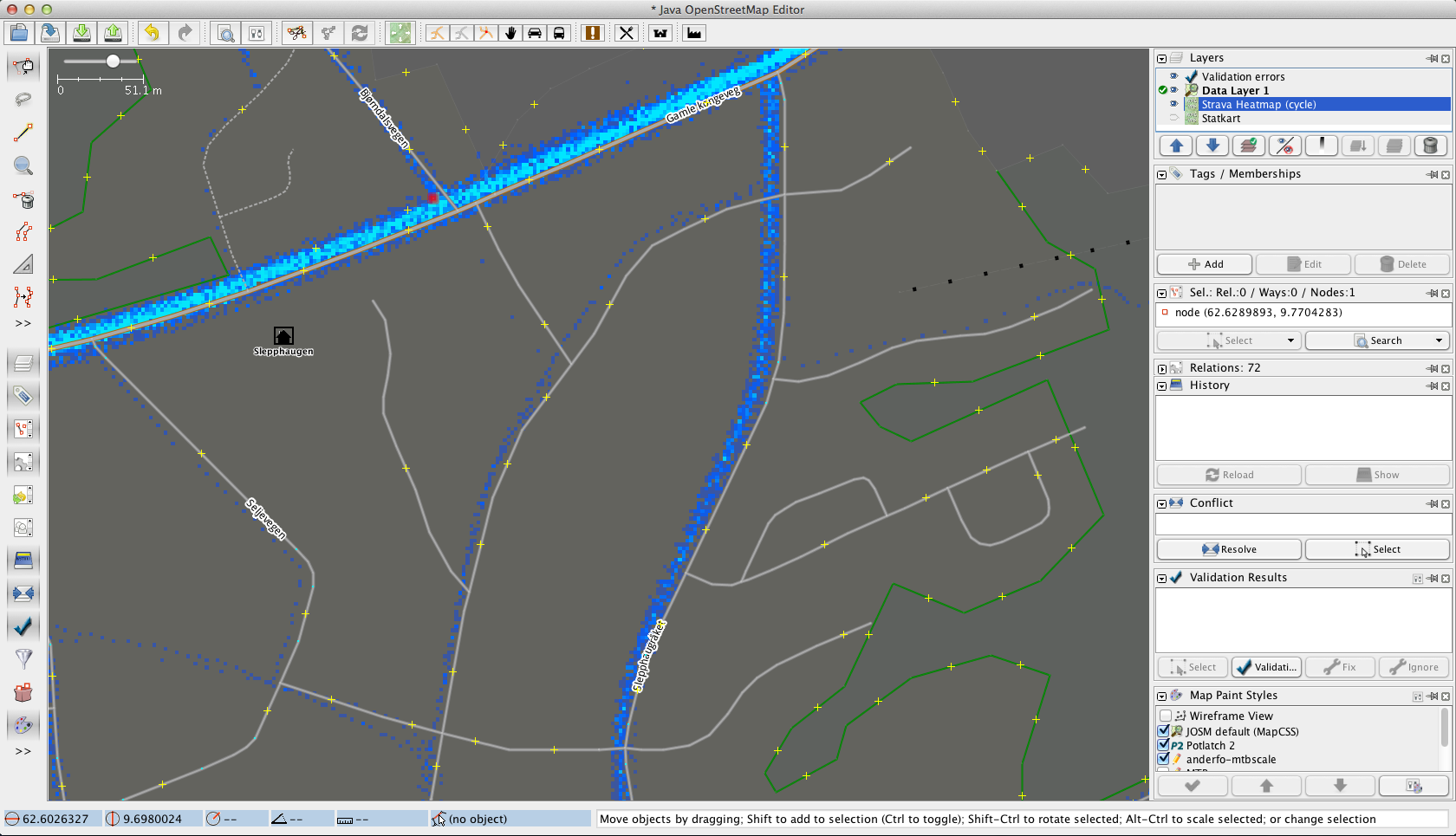The height and width of the screenshot is (836, 1456).
Task: Click the Search button in selection panel
Action: click(1377, 340)
